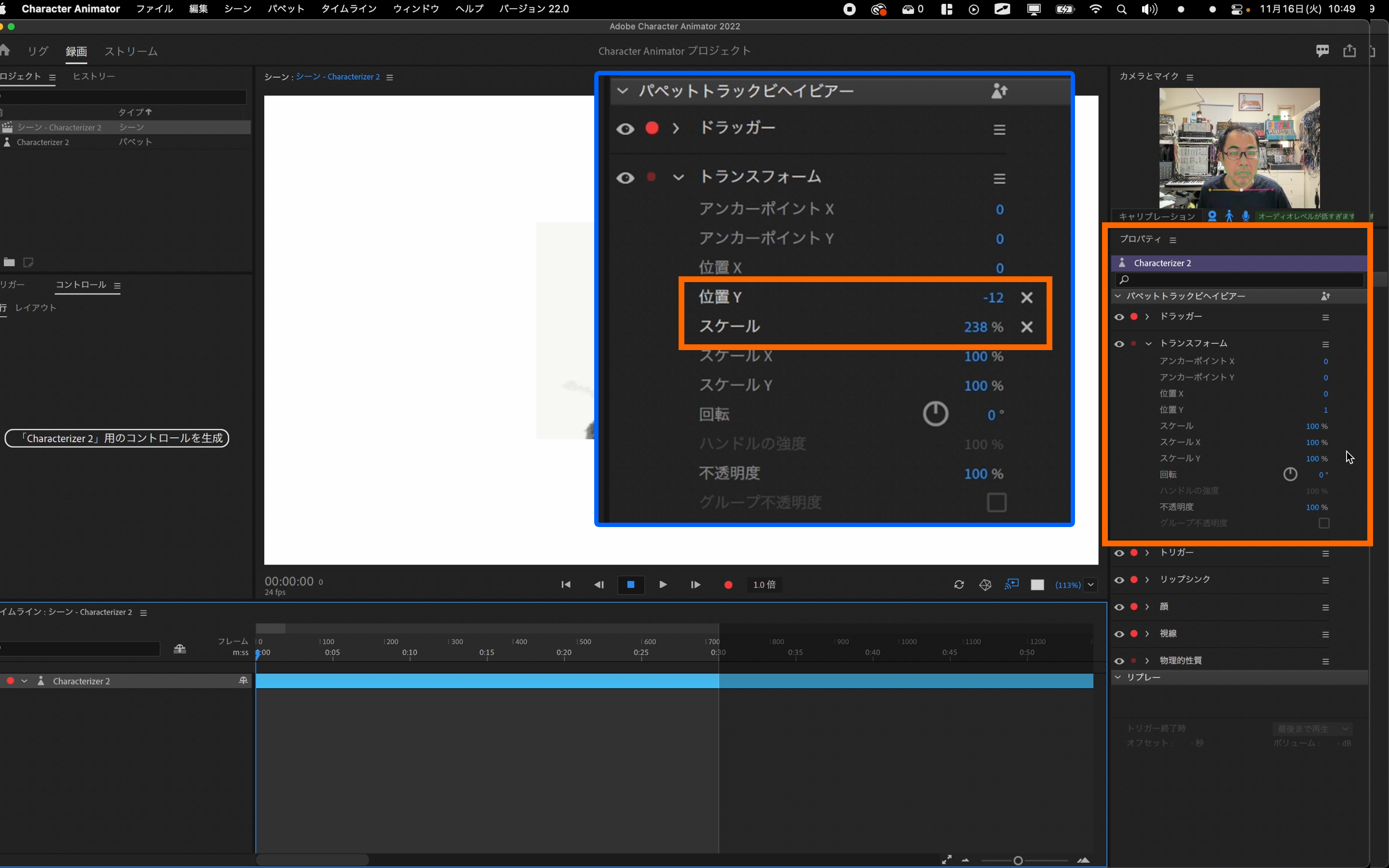
Task: Open the タイムライン menu in menu bar
Action: pyautogui.click(x=348, y=9)
